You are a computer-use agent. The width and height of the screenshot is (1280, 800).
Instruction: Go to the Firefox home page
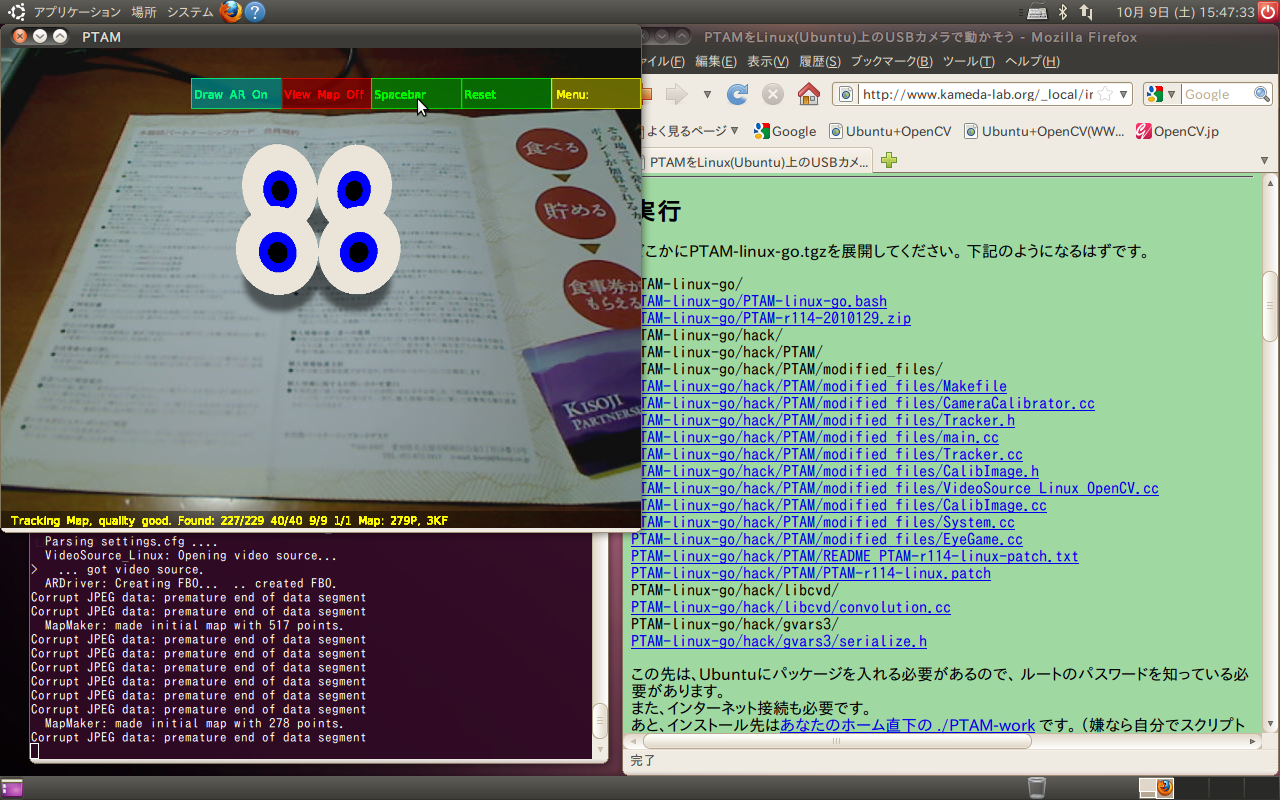(x=809, y=94)
